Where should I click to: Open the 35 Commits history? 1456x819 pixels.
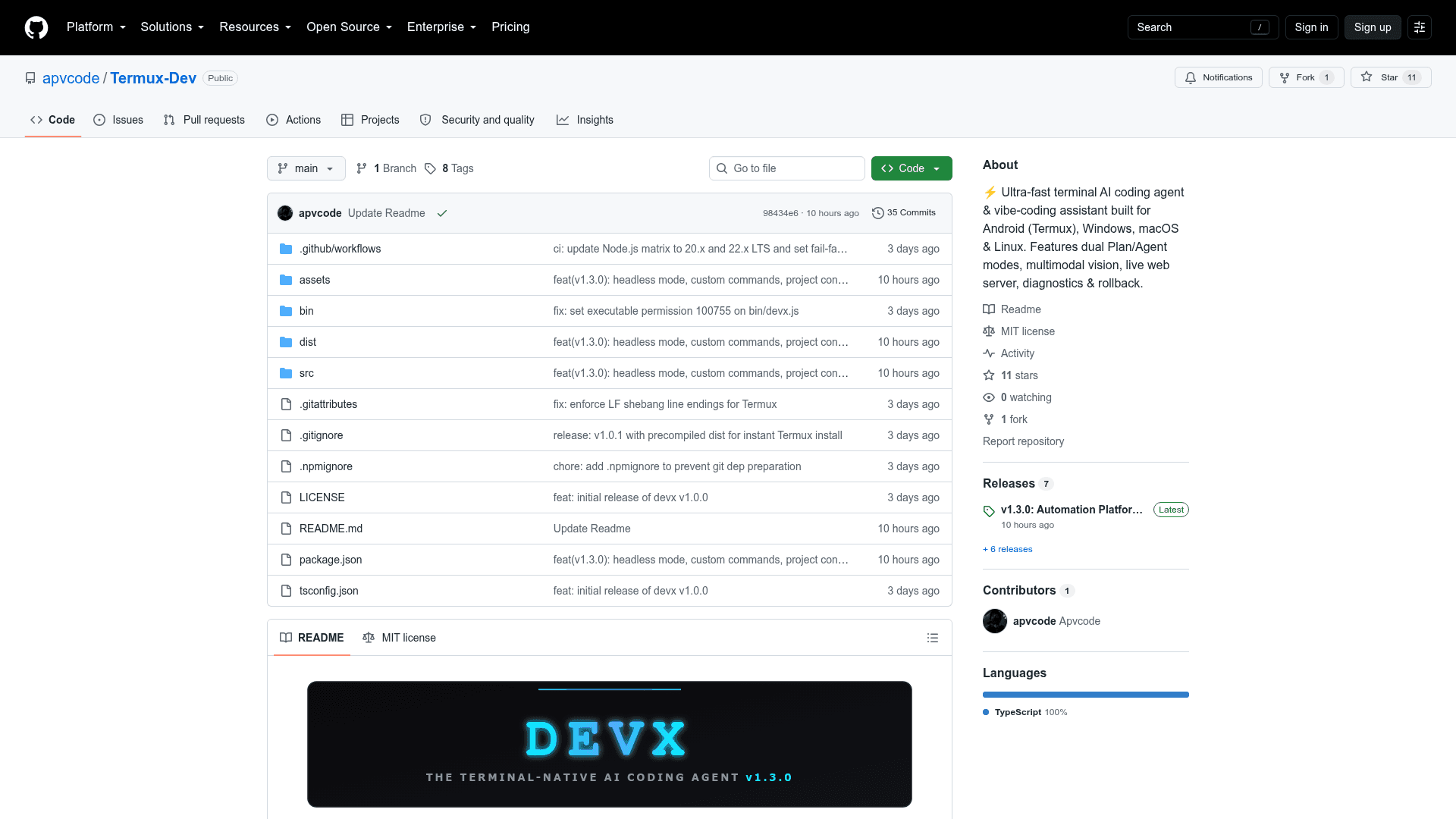point(904,213)
